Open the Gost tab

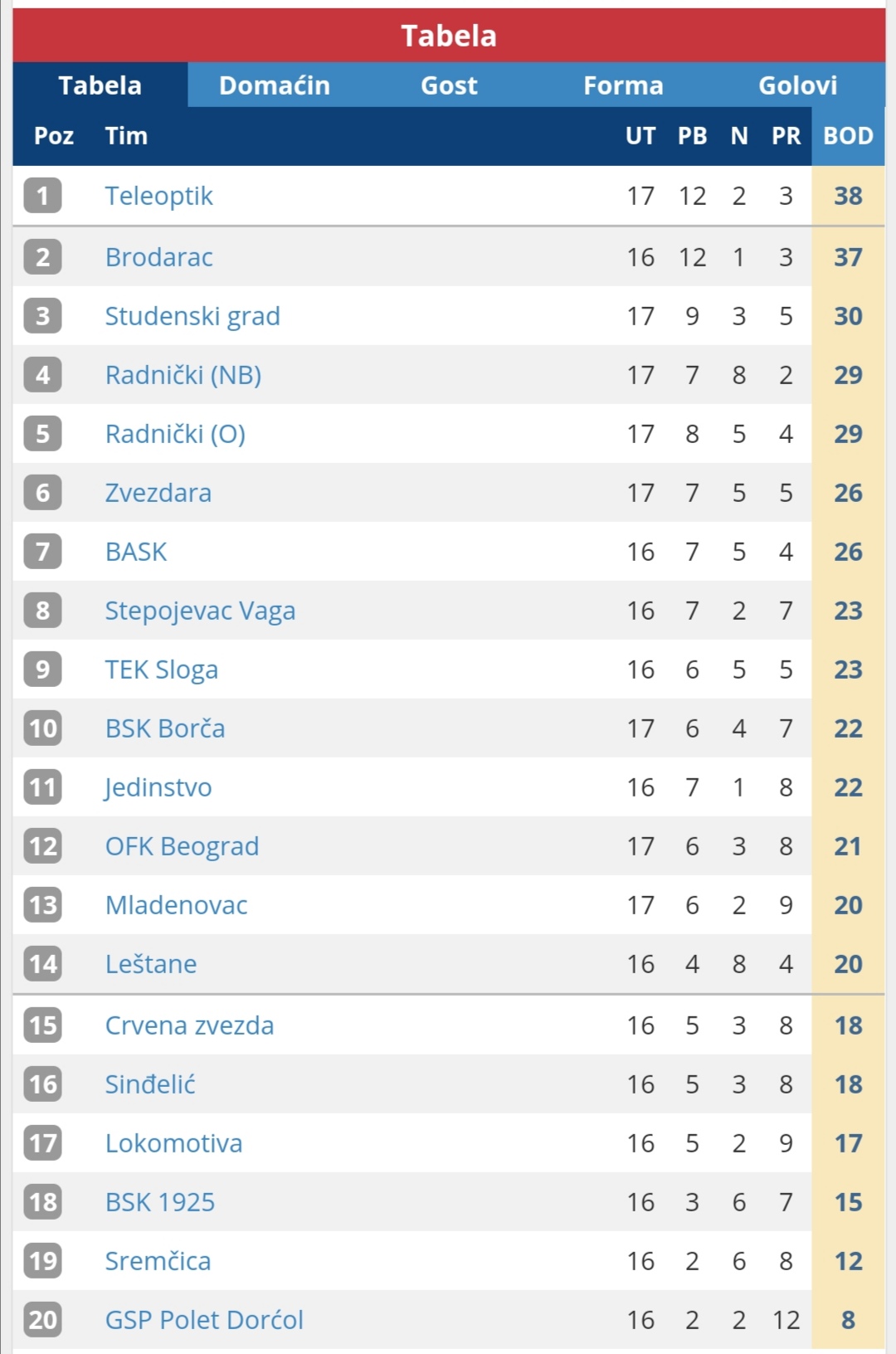click(449, 85)
